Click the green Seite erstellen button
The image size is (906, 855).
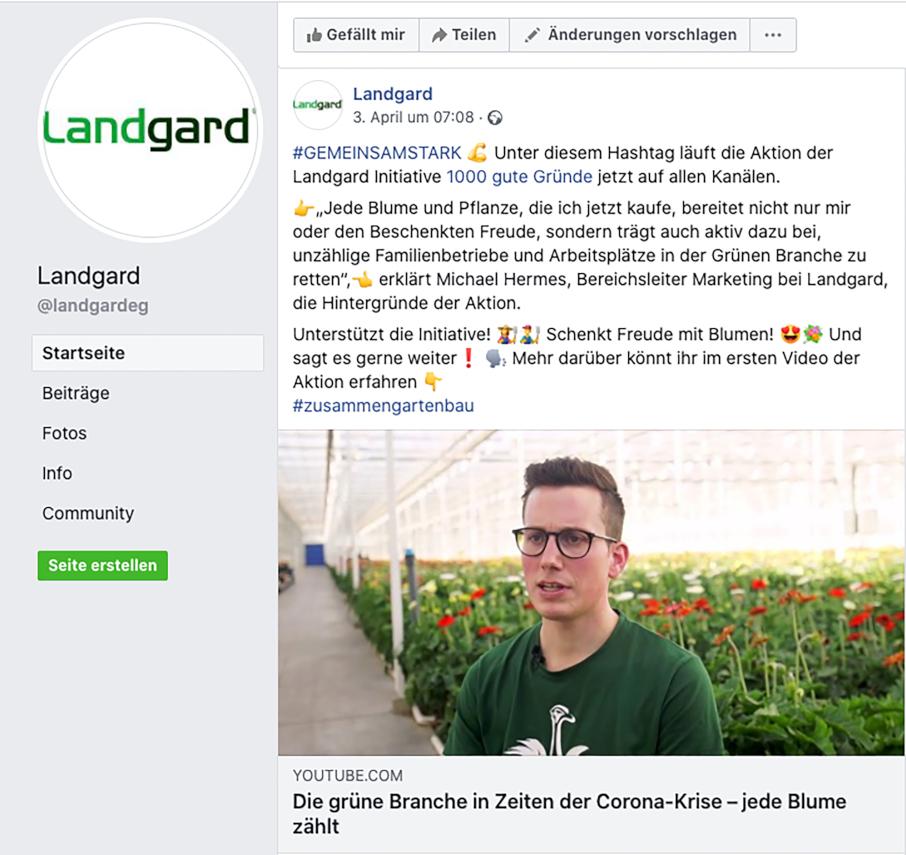pos(103,566)
